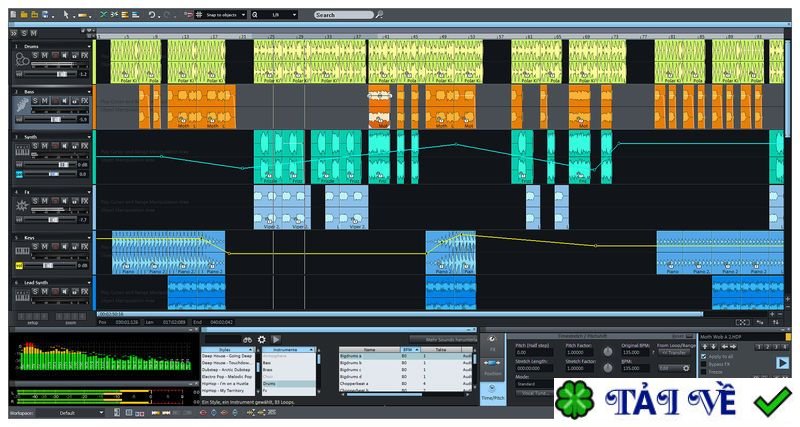Click the Undo arrow in the toolbar
The width and height of the screenshot is (800, 427).
tap(152, 15)
